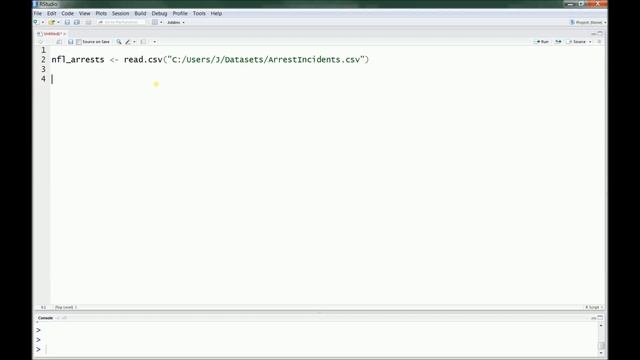The height and width of the screenshot is (360, 640).
Task: Expand the code tools wand dropdown arrow
Action: [134, 42]
